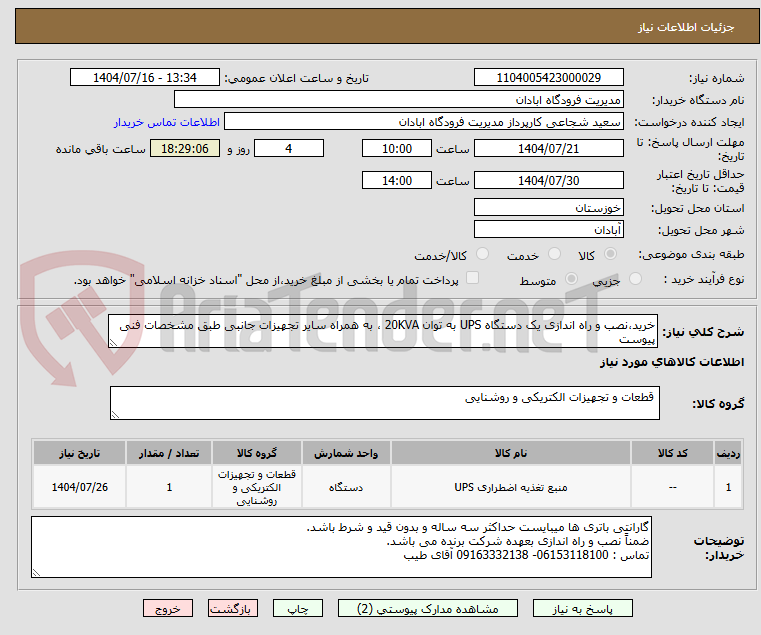Click the جزئیات اطلاعات نیاز header title
Image resolution: width=761 pixels, height=635 pixels.
pyautogui.click(x=685, y=27)
